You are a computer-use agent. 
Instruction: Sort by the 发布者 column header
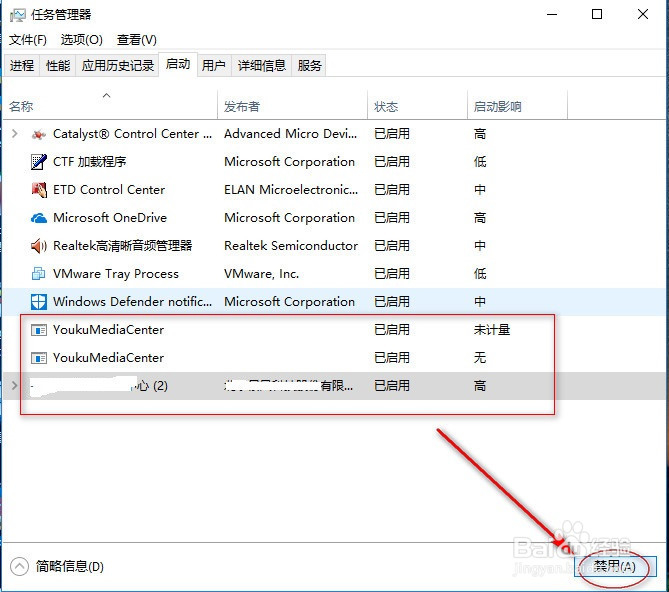click(x=292, y=106)
